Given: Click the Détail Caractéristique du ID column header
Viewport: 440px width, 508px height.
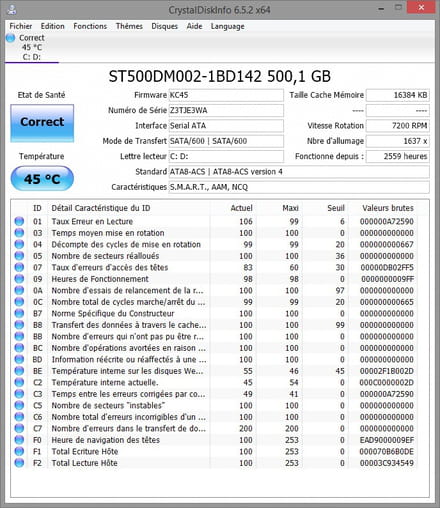Looking at the screenshot, I should (x=129, y=208).
